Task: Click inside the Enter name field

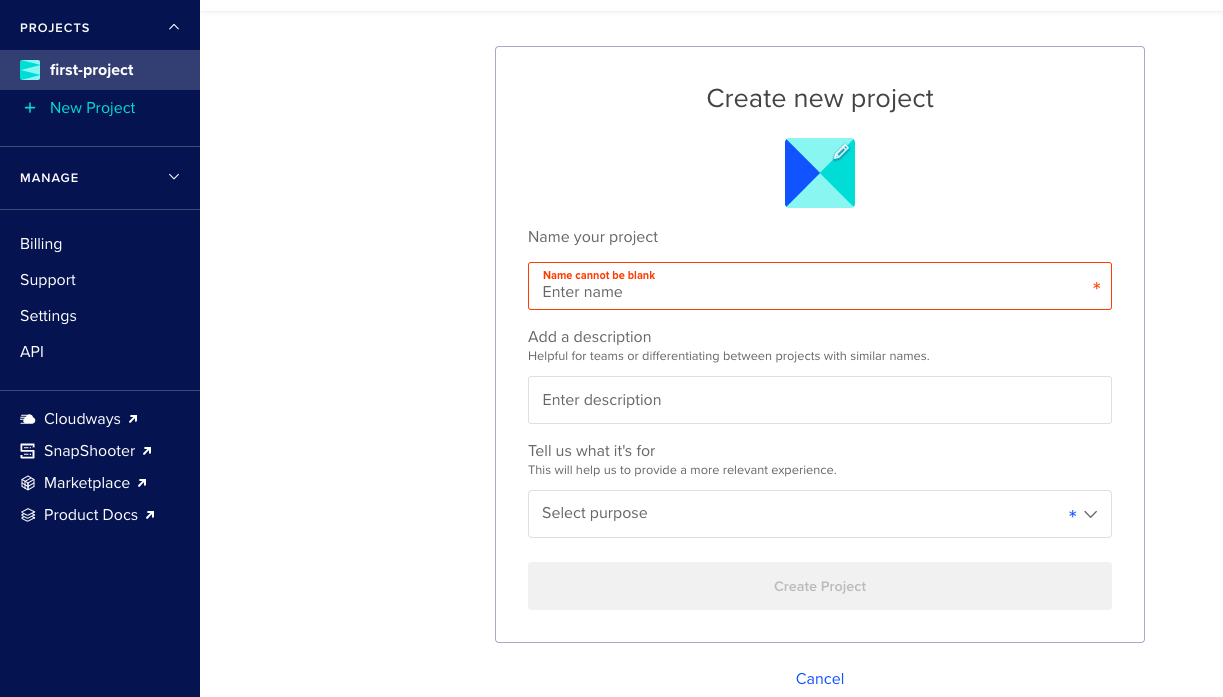Action: click(820, 291)
